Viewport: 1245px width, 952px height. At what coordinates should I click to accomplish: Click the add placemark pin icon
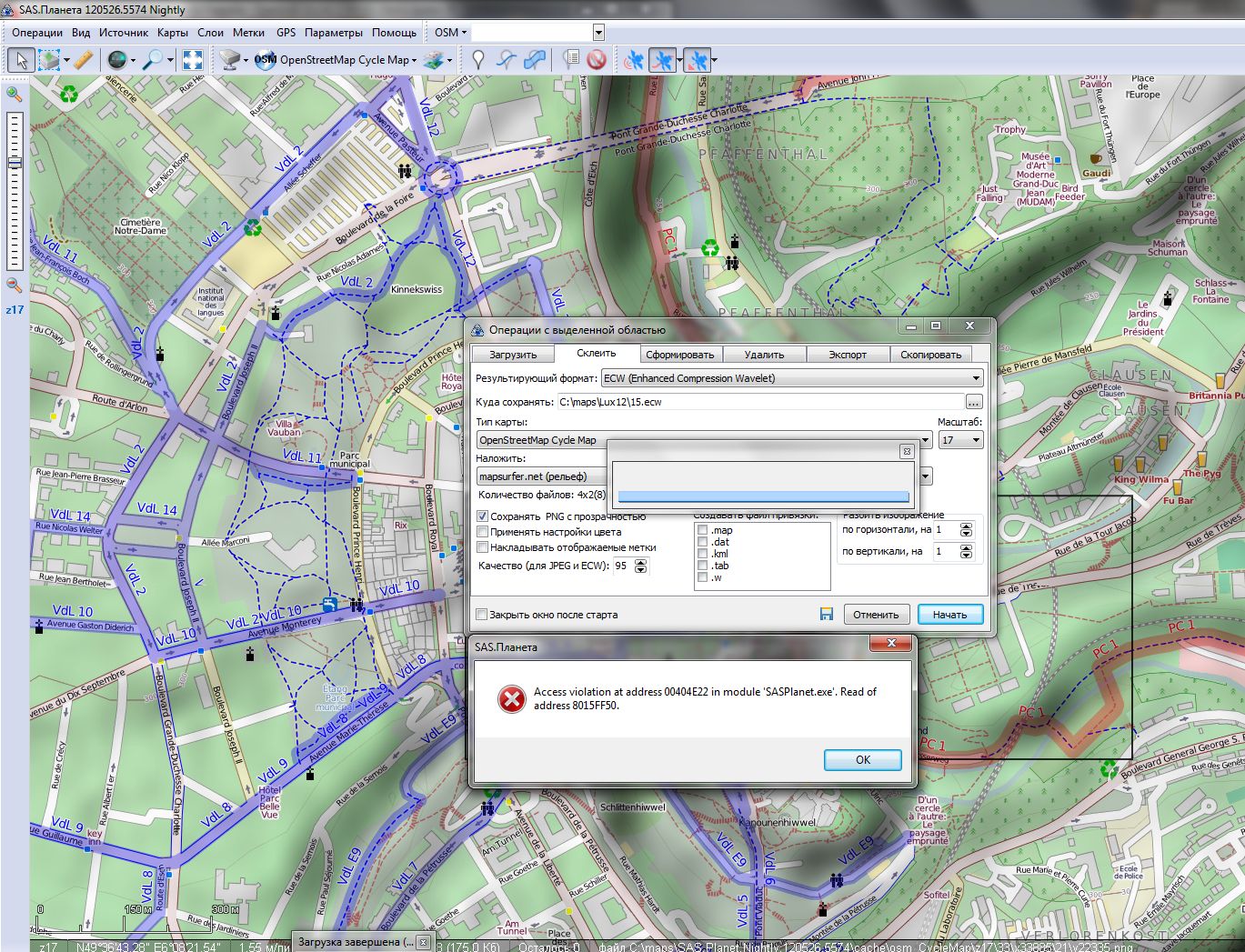pos(478,60)
